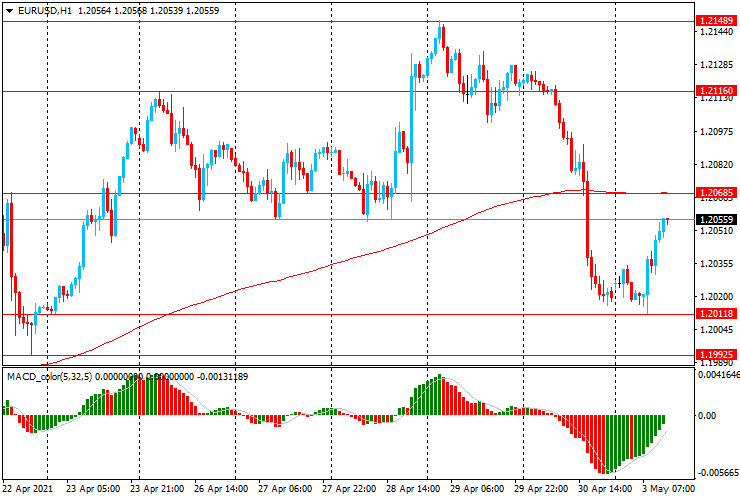Viewport: 740px width, 500px height.
Task: Click the 1.20200 price scale value
Action: click(x=717, y=297)
